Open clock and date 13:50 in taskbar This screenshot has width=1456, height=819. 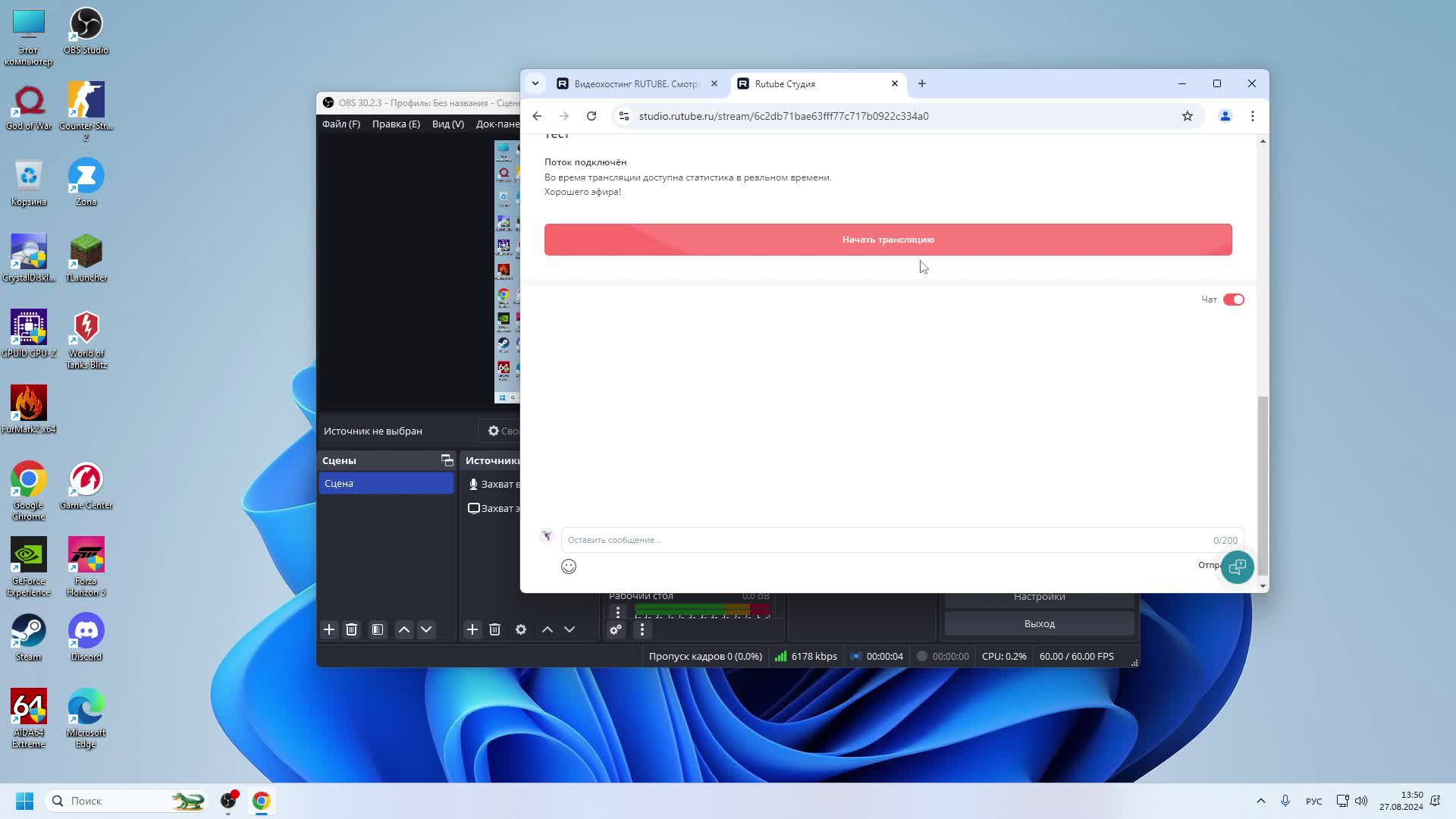[x=1401, y=801]
